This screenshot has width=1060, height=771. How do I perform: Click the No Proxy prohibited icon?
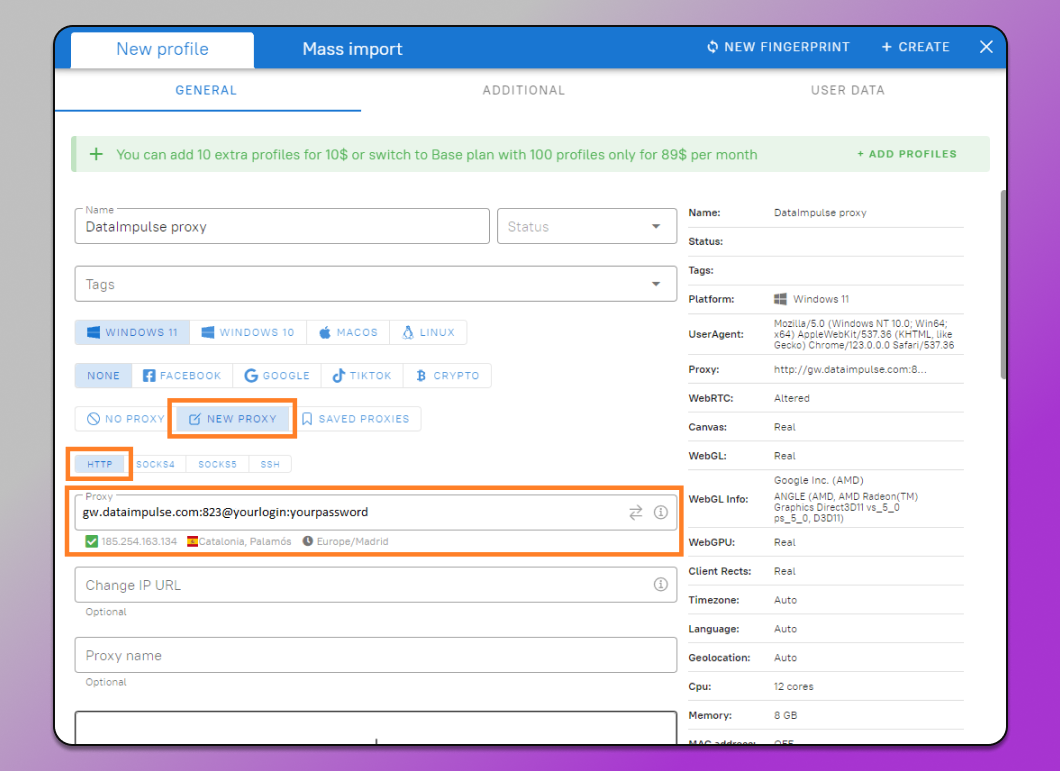pyautogui.click(x=93, y=419)
